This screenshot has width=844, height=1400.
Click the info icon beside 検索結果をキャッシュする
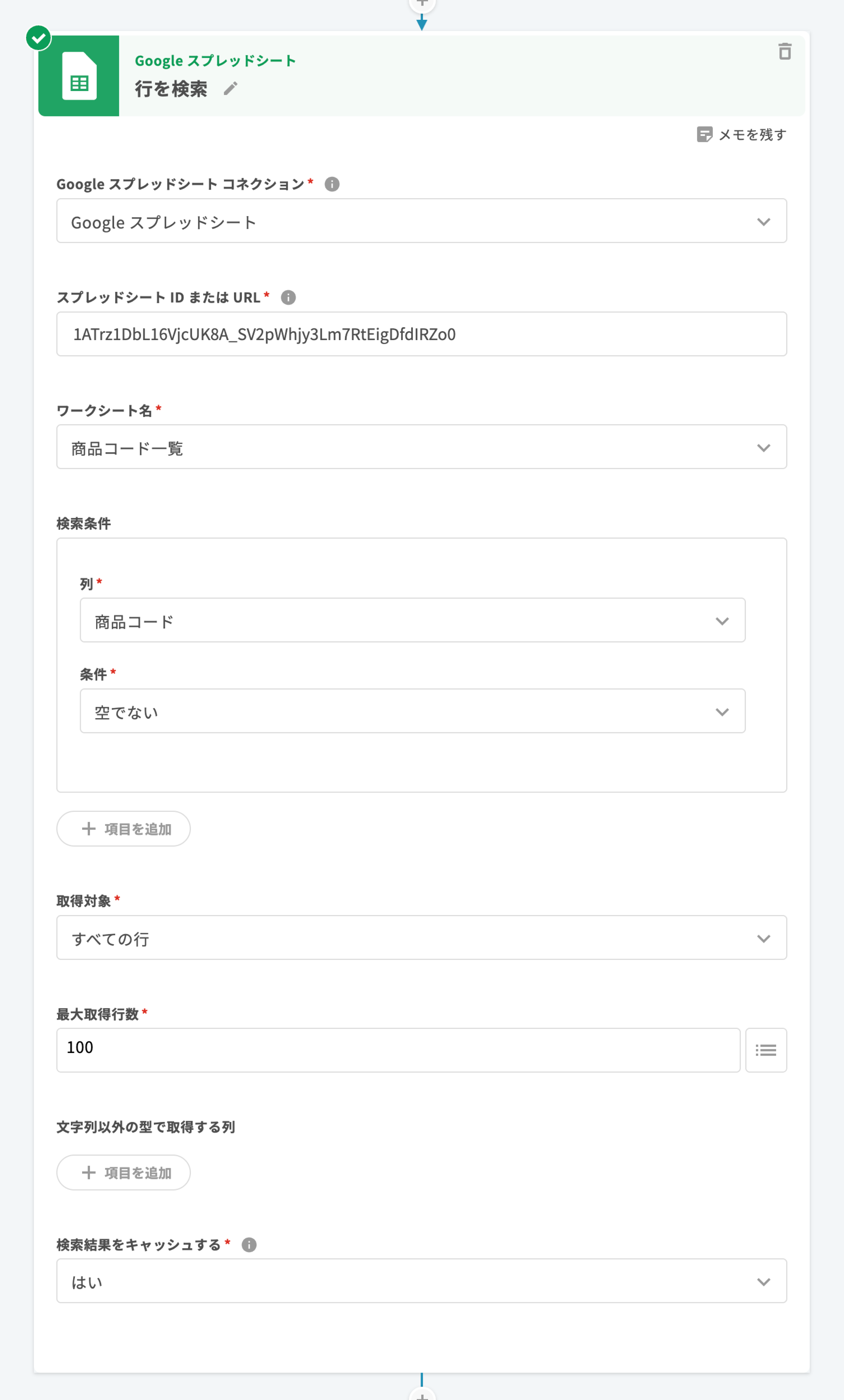(249, 1245)
